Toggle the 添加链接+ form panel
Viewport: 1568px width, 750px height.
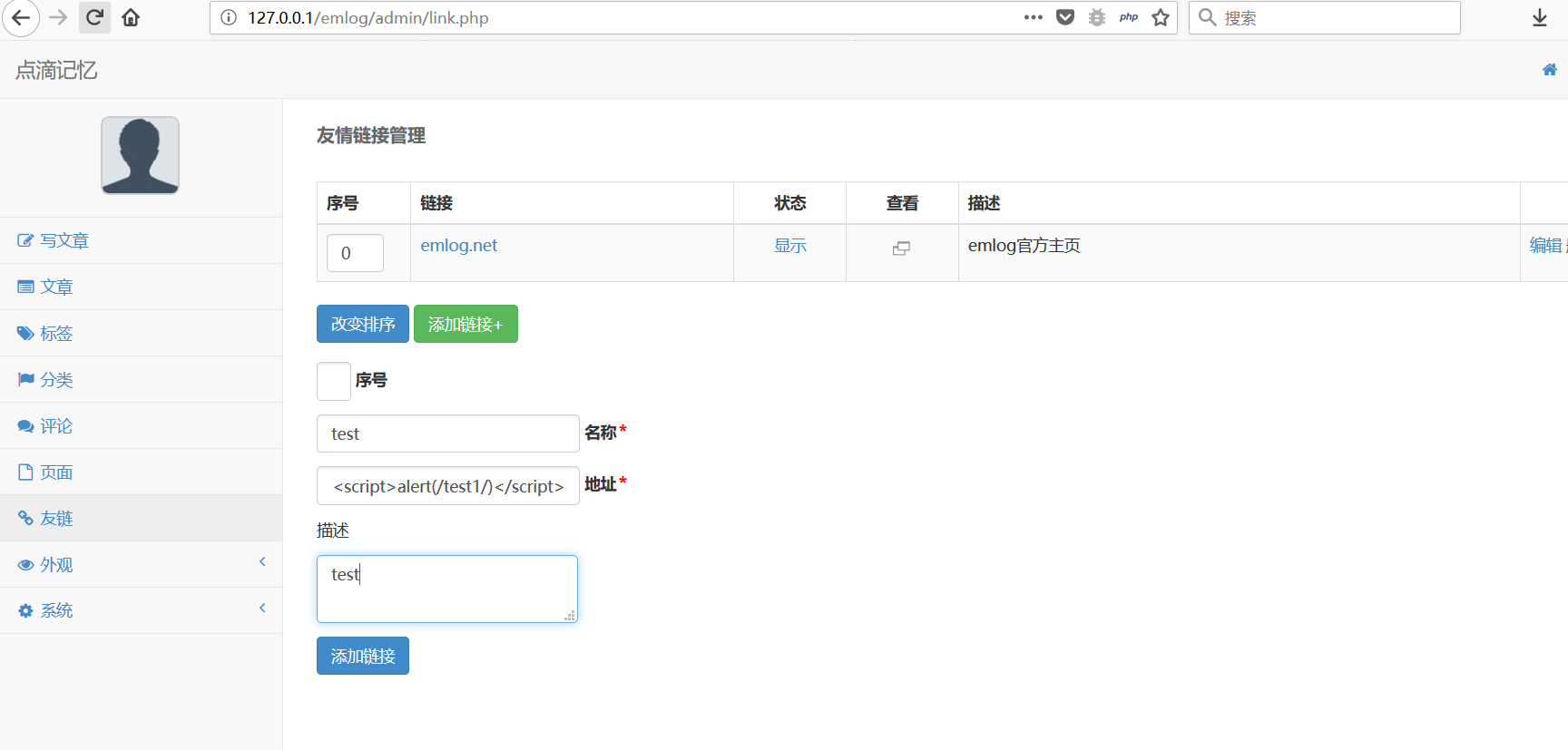pos(465,324)
